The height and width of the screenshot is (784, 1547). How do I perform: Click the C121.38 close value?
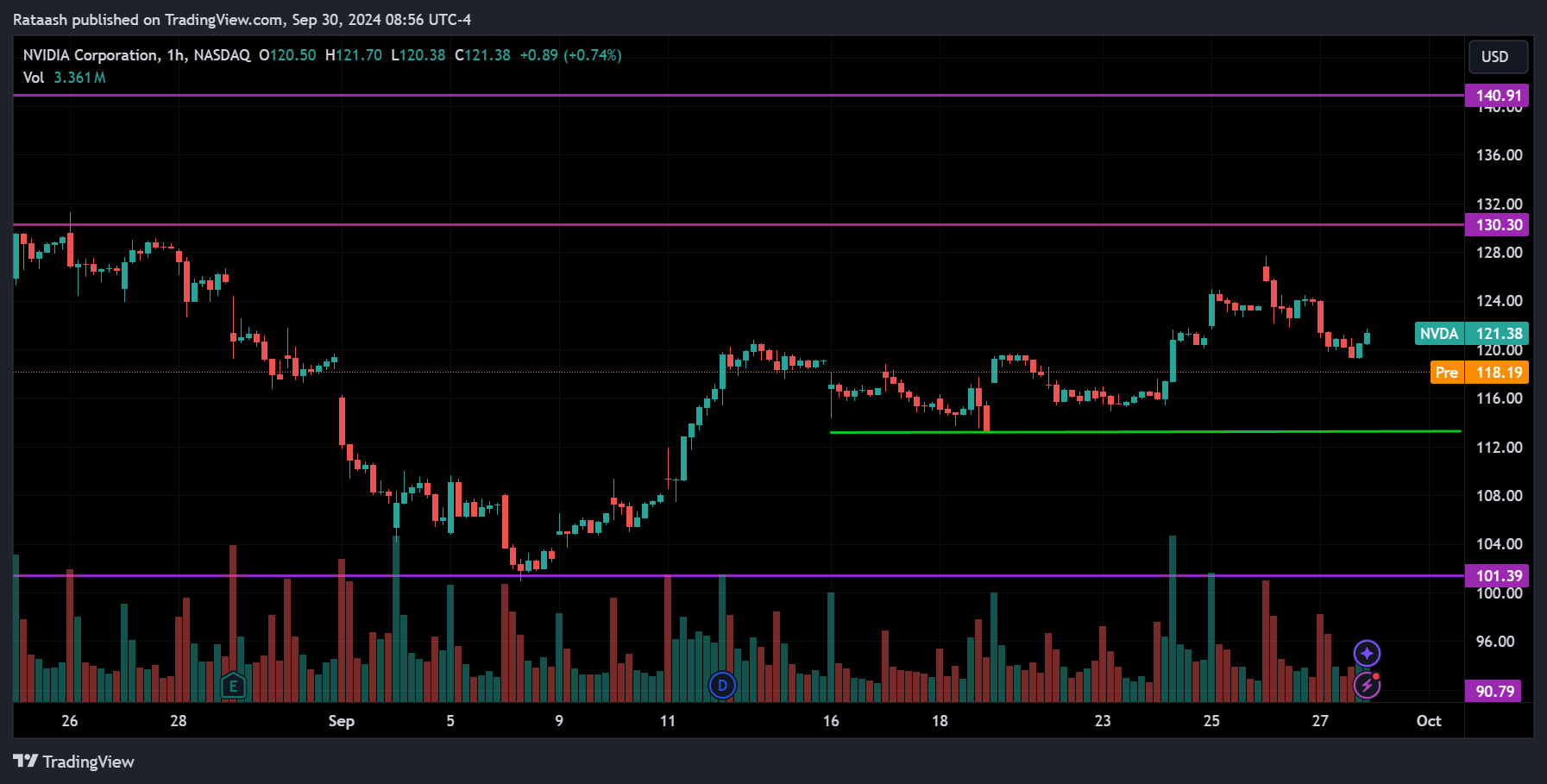482,55
